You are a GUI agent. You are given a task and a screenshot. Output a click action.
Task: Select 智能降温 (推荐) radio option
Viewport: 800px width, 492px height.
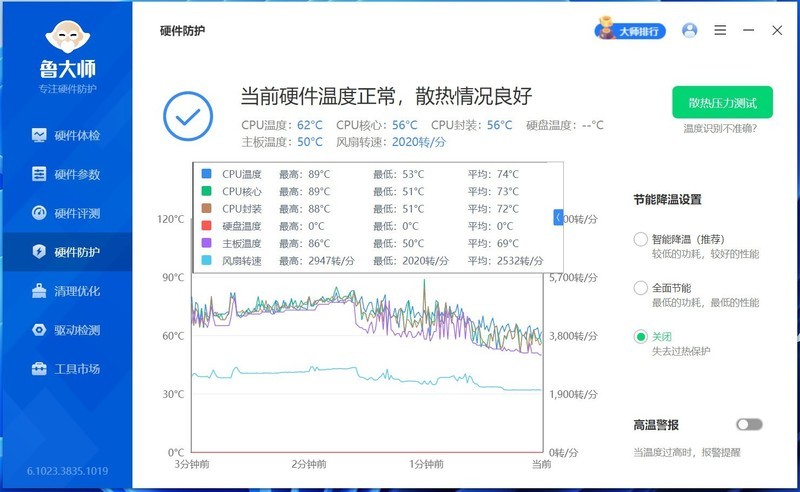pyautogui.click(x=640, y=239)
